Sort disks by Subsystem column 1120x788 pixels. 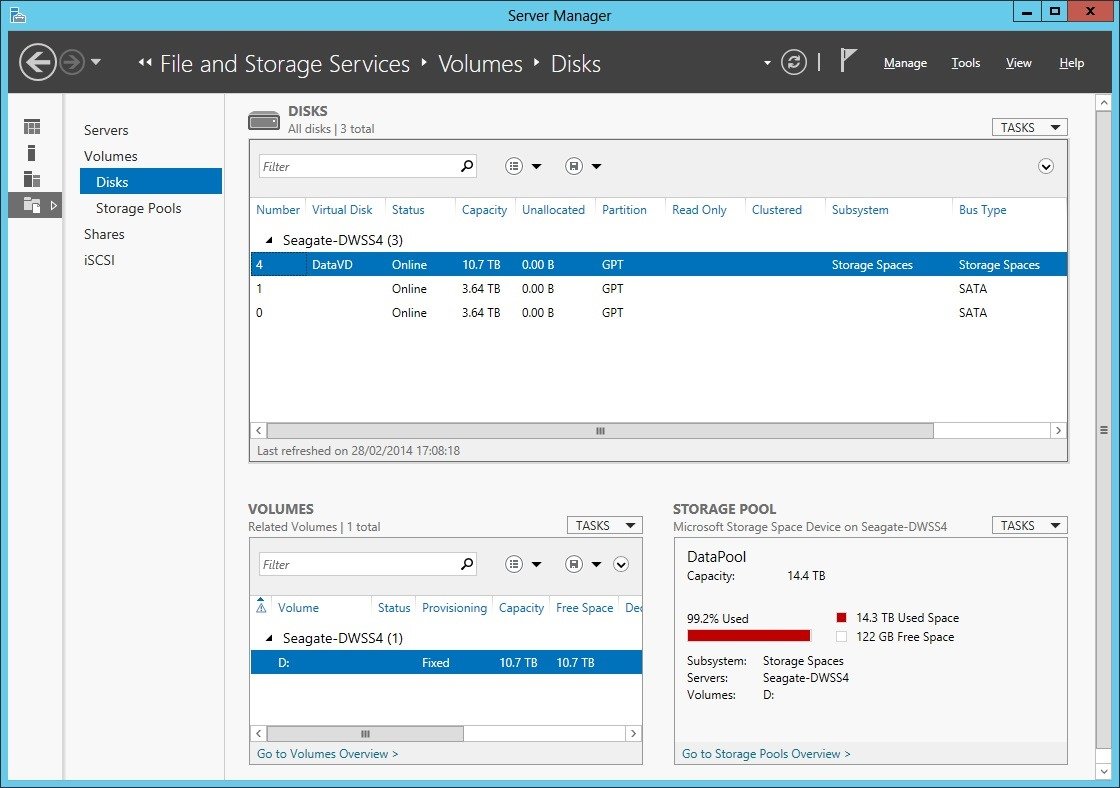coord(860,209)
